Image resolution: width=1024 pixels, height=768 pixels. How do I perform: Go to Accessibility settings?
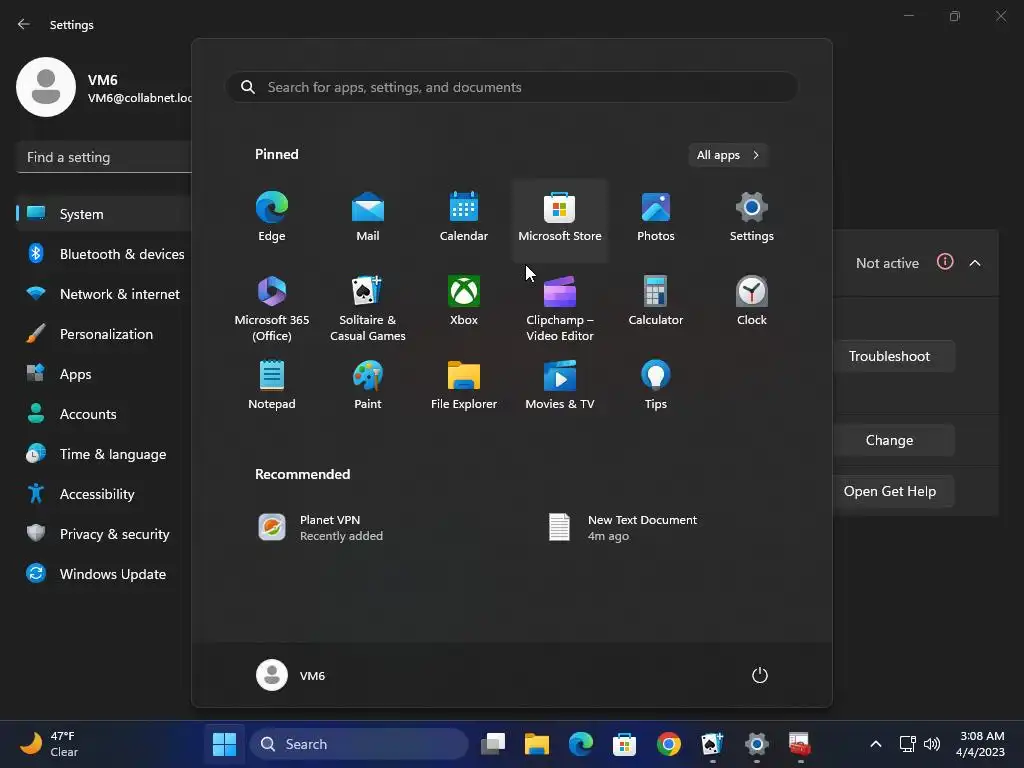(104, 494)
